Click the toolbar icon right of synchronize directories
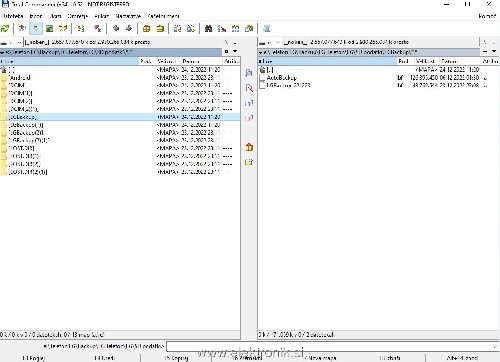The height and width of the screenshot is (362, 500). pyautogui.click(x=249, y=29)
